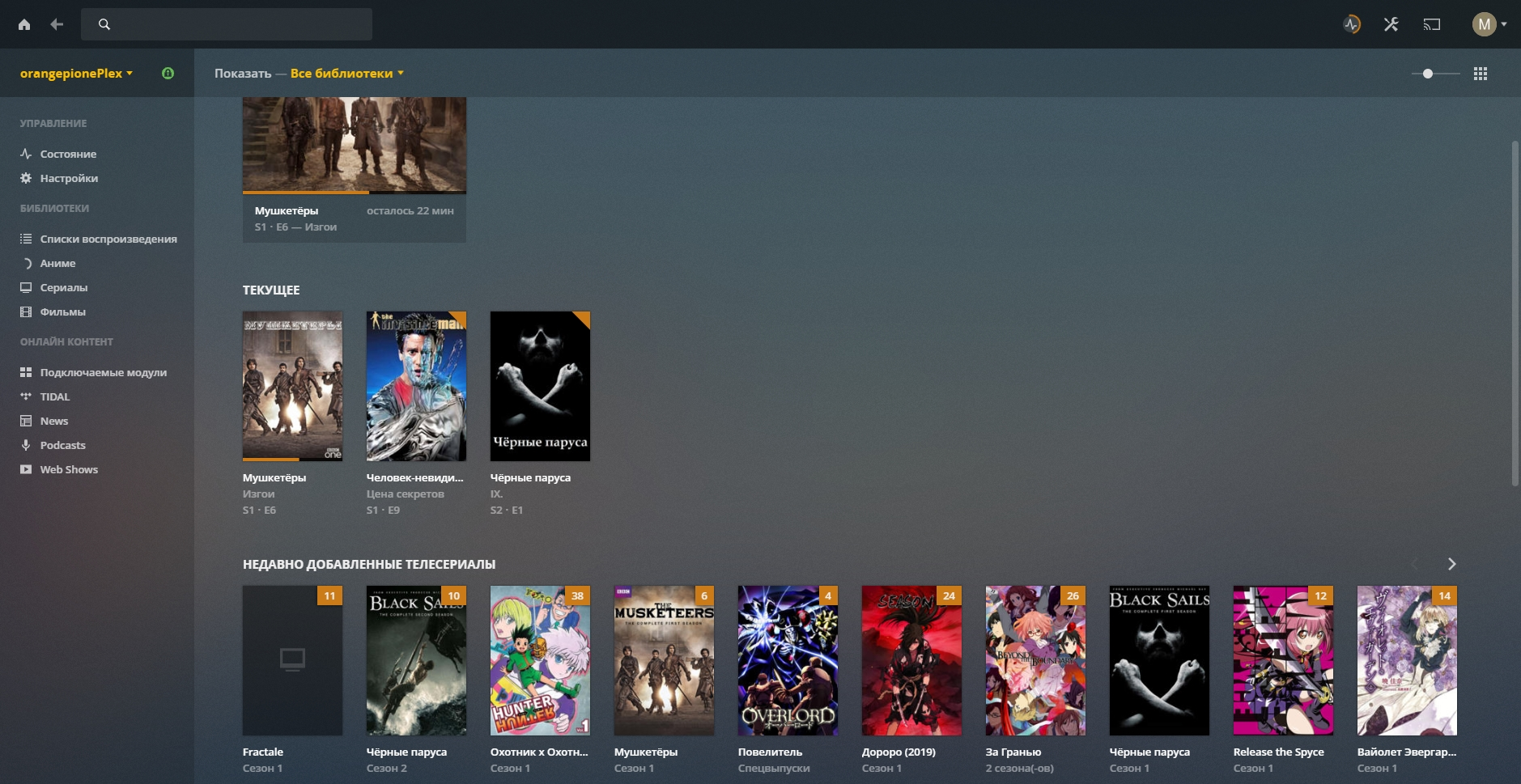
Task: Expand the account menu arrow beside avatar
Action: (x=1504, y=24)
